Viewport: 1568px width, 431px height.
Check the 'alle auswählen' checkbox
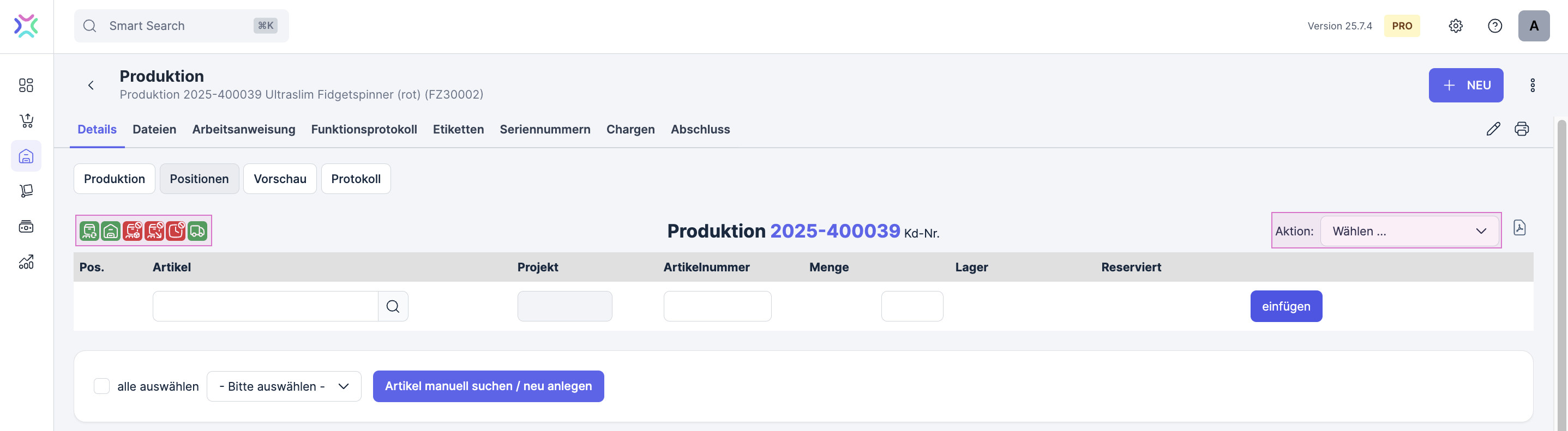click(101, 386)
